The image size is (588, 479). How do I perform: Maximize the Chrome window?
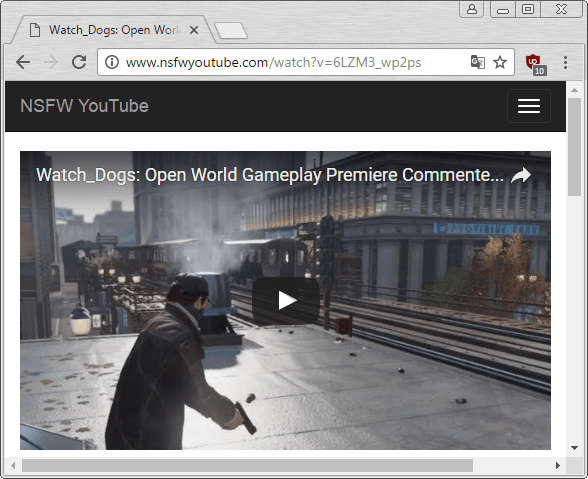point(528,9)
